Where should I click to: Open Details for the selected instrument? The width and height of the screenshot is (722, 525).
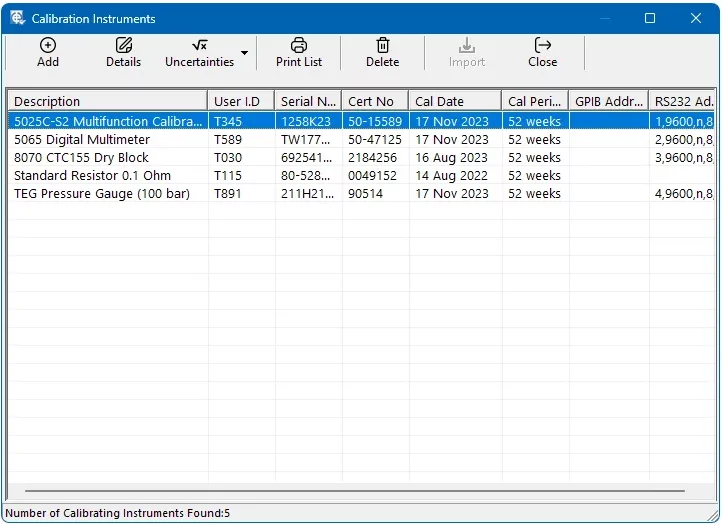click(x=124, y=45)
